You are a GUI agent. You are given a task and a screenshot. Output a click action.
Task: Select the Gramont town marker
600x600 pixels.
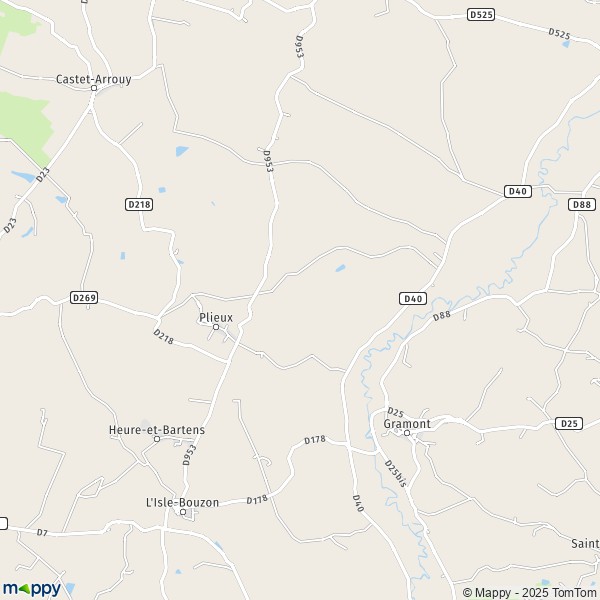coord(407,433)
